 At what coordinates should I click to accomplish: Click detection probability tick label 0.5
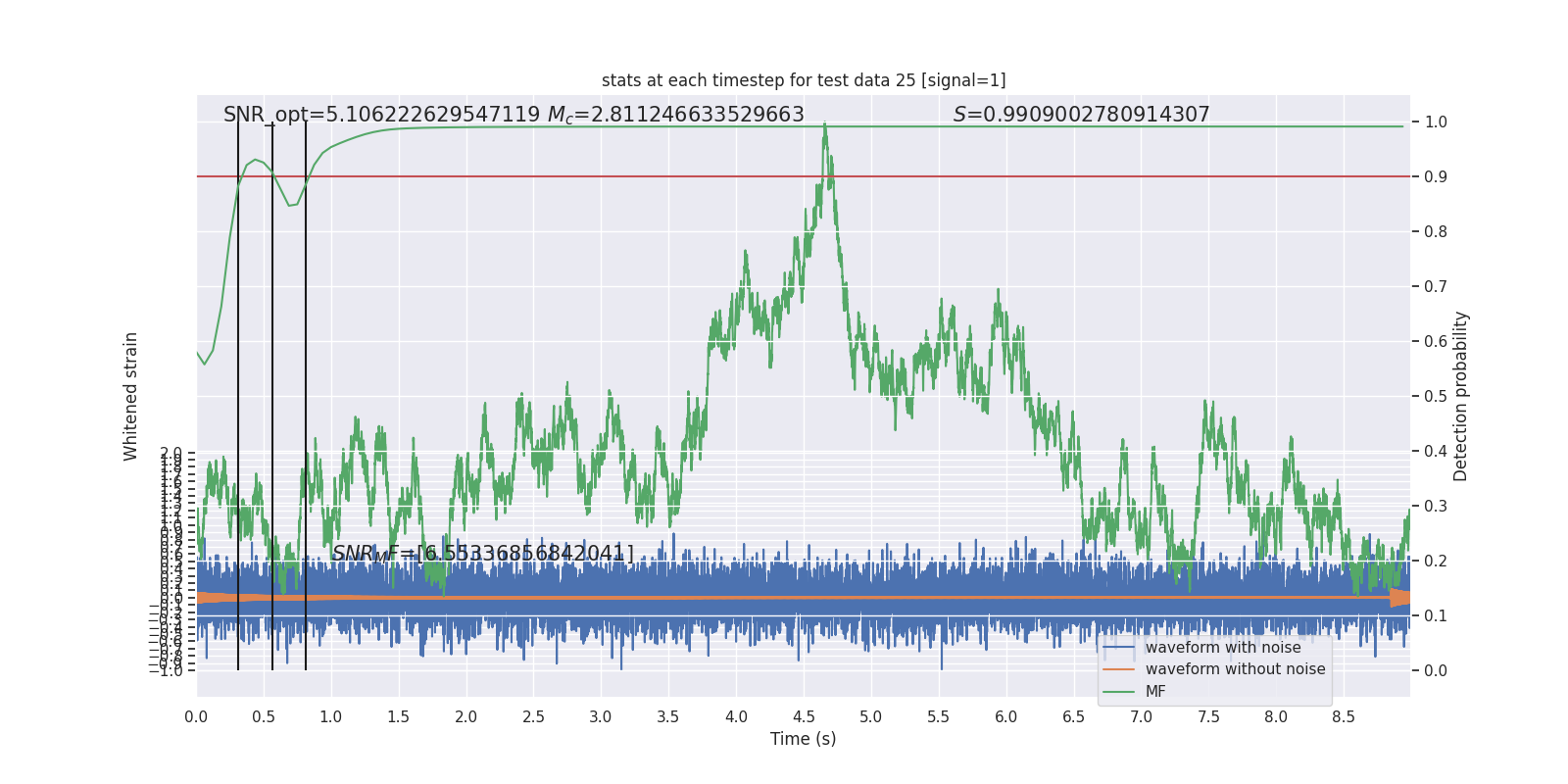(x=1436, y=397)
